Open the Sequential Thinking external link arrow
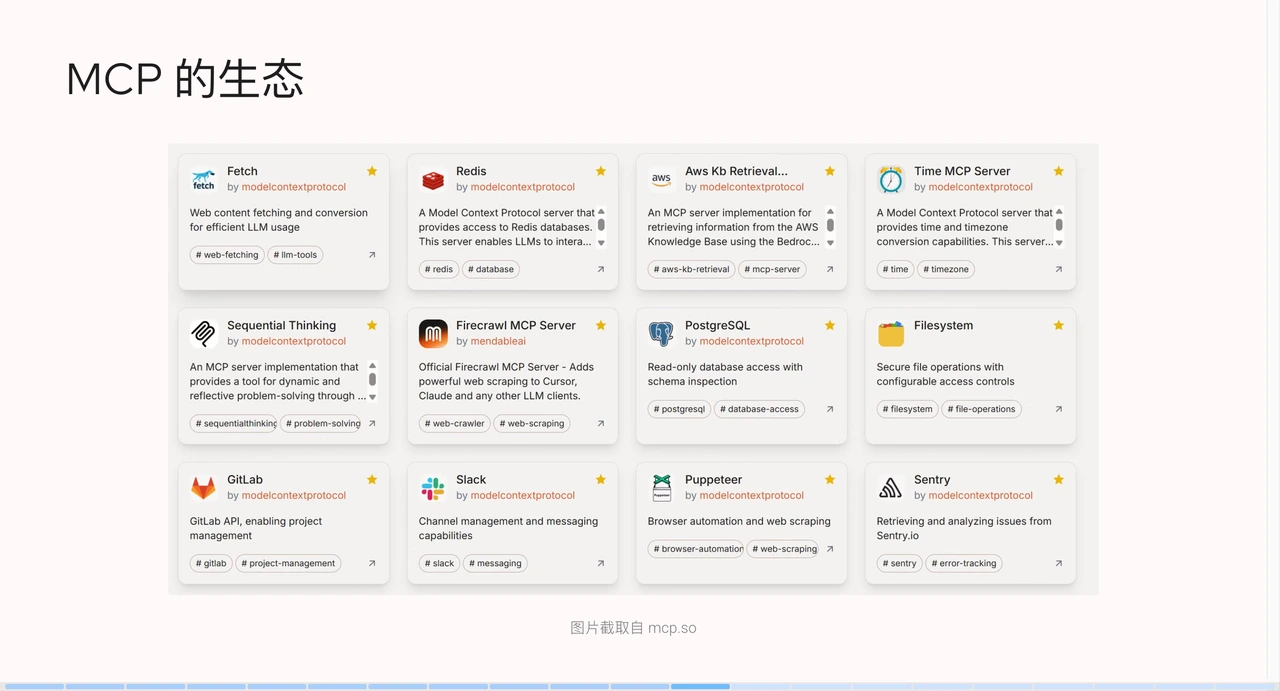 pos(372,423)
